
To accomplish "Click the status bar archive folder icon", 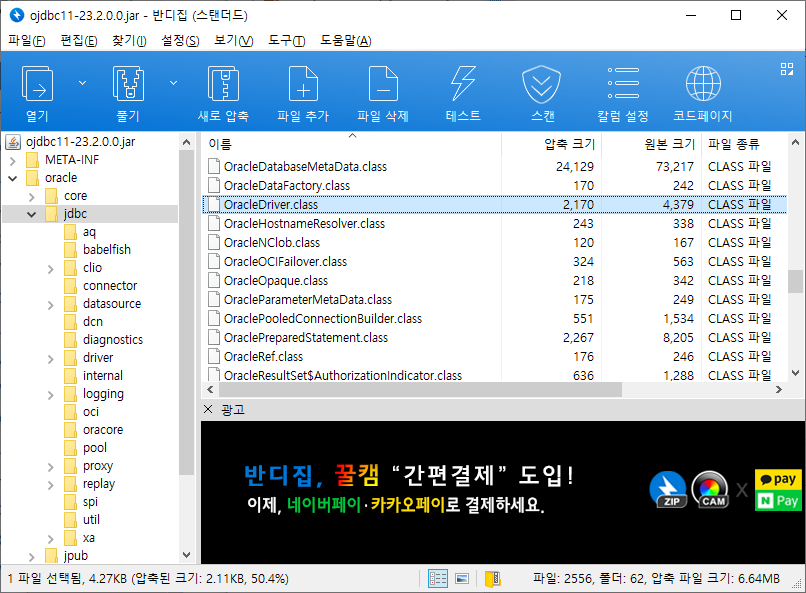I will pos(492,579).
